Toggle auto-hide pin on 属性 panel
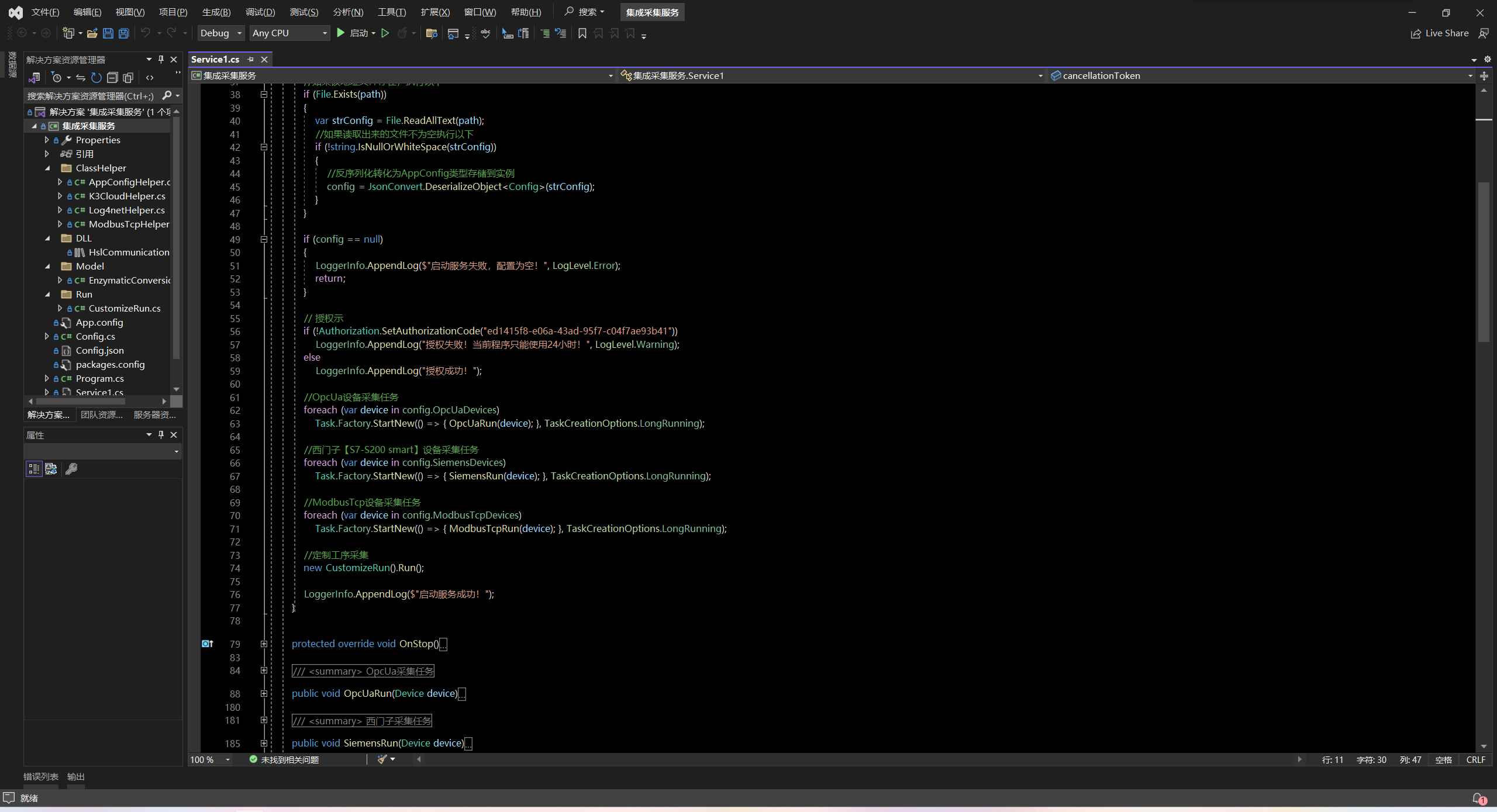The image size is (1497, 812). click(161, 434)
